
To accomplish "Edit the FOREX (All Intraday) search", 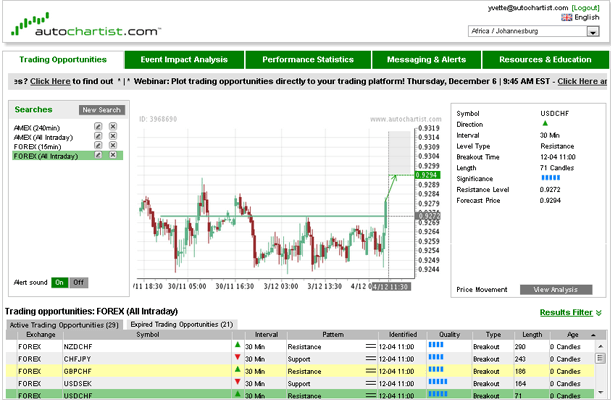I will pyautogui.click(x=98, y=156).
